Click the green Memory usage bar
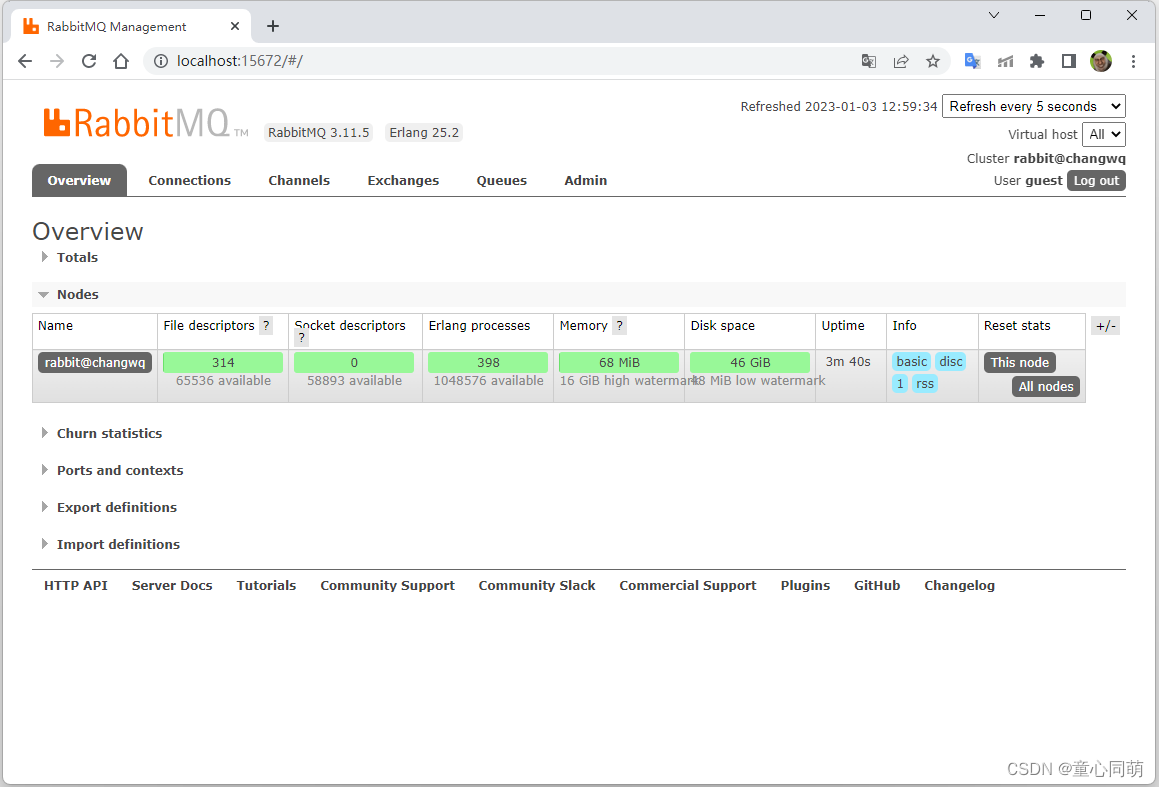 click(619, 362)
